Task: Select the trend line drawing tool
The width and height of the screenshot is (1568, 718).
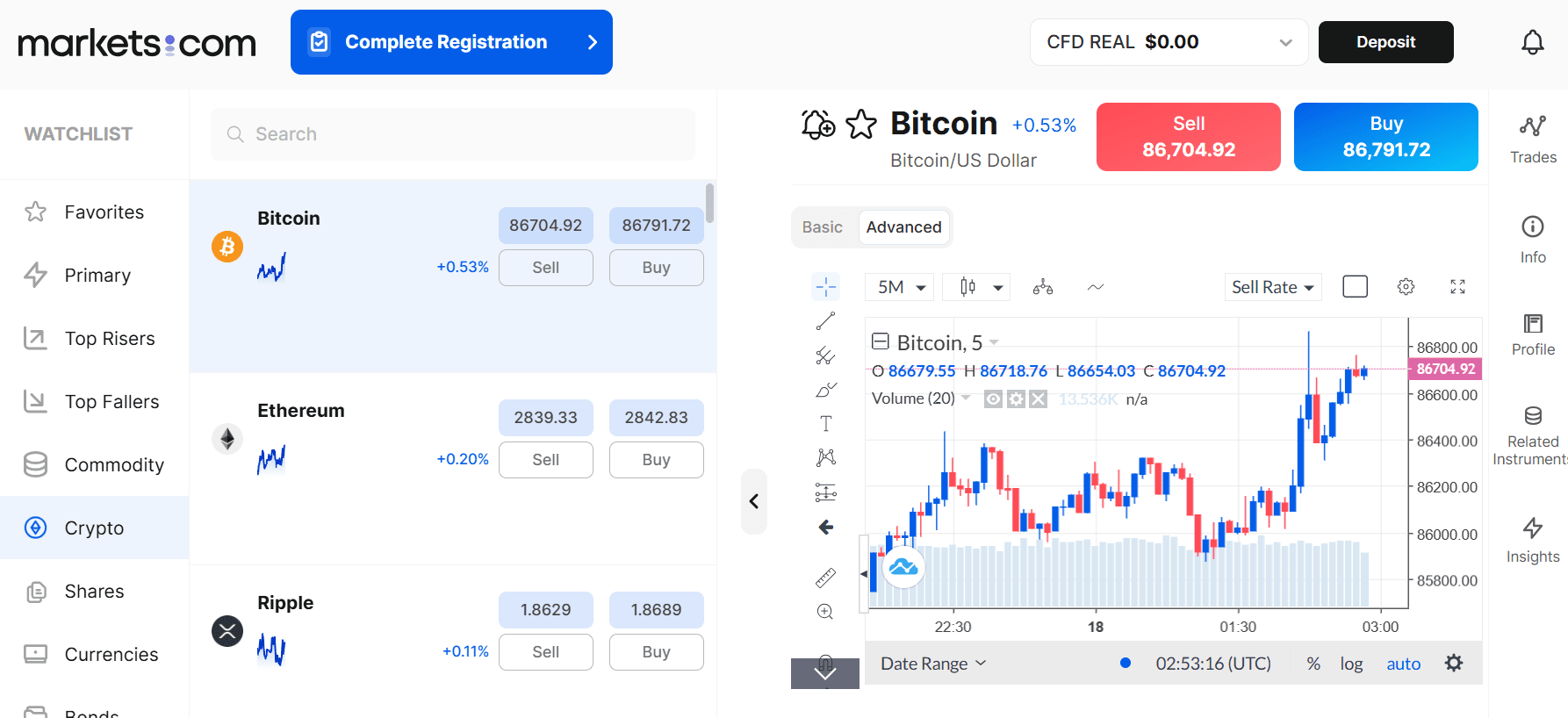Action: coord(825,320)
